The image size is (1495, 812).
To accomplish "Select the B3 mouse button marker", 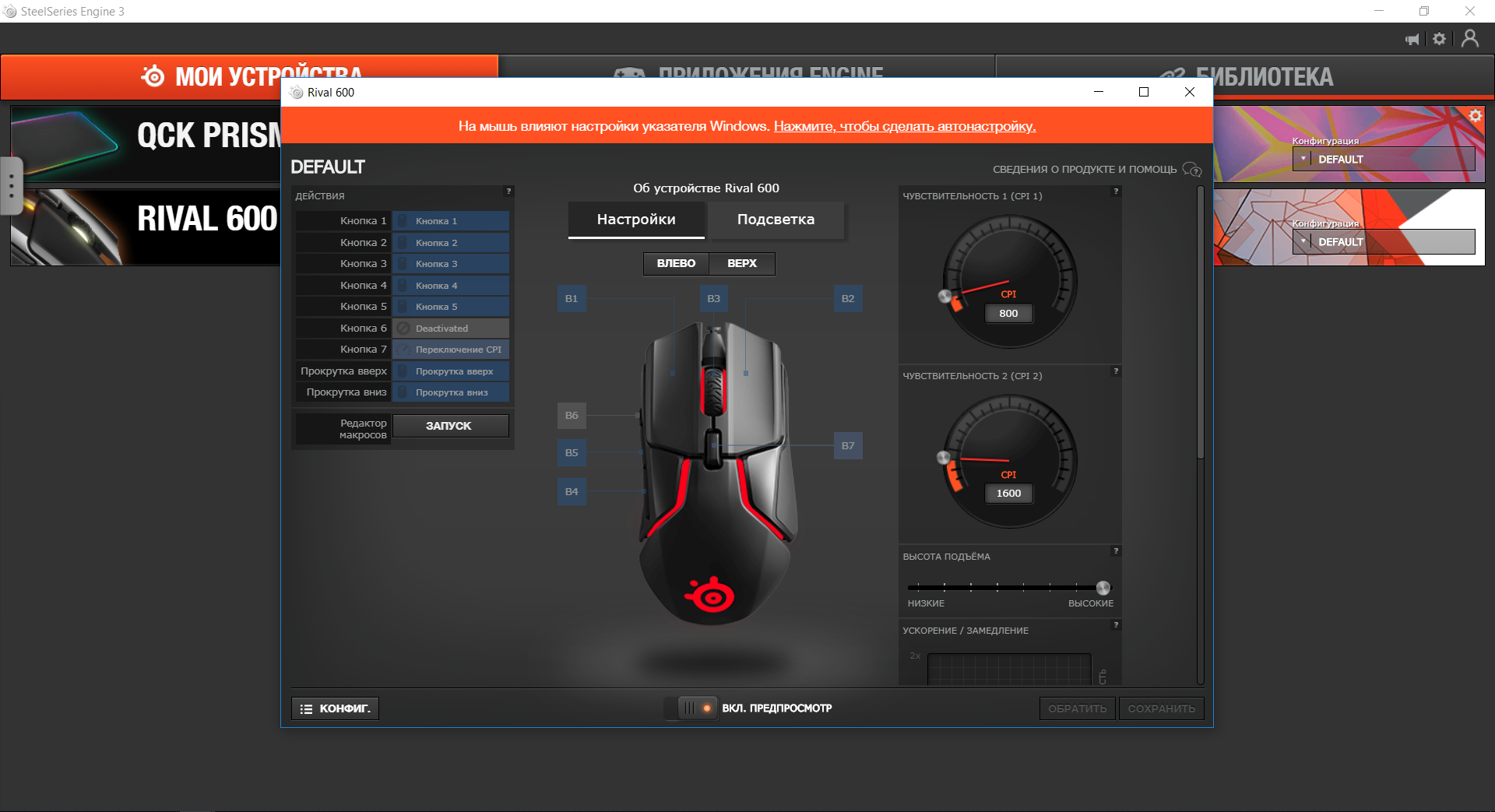I will coord(713,299).
